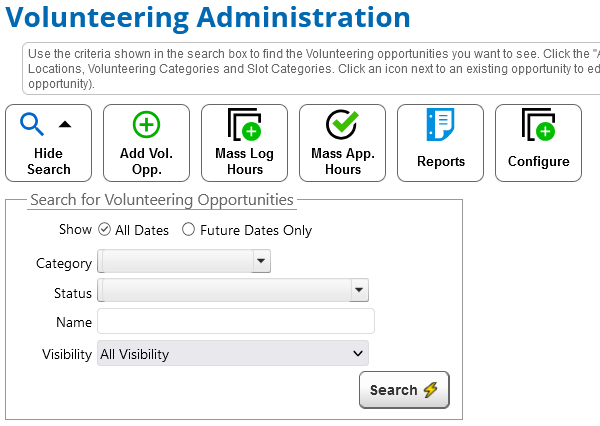The image size is (600, 426).
Task: Click the magnifying glass Hide Search icon
Action: click(32, 124)
